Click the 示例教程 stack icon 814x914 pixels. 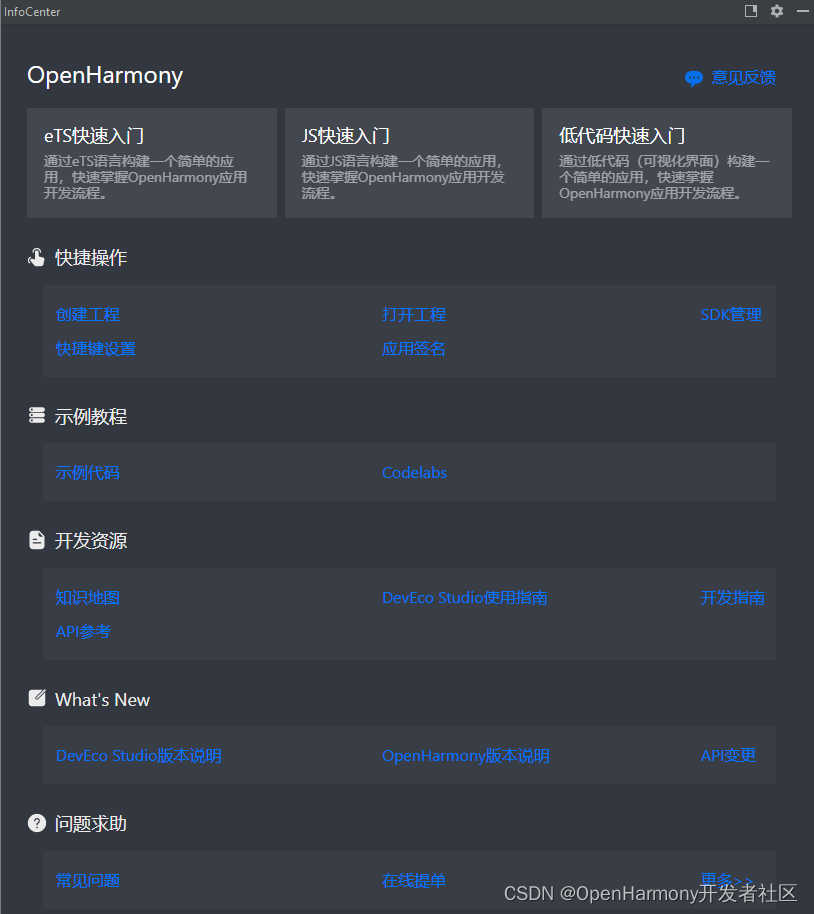(37, 416)
